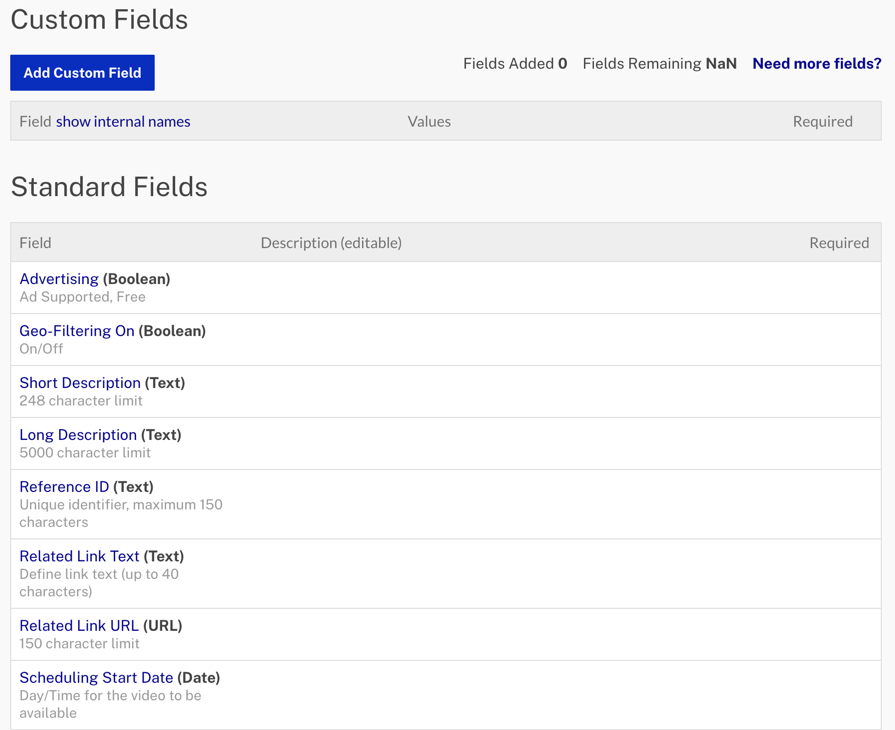Open the Geo-Filtering On field

pos(77,331)
